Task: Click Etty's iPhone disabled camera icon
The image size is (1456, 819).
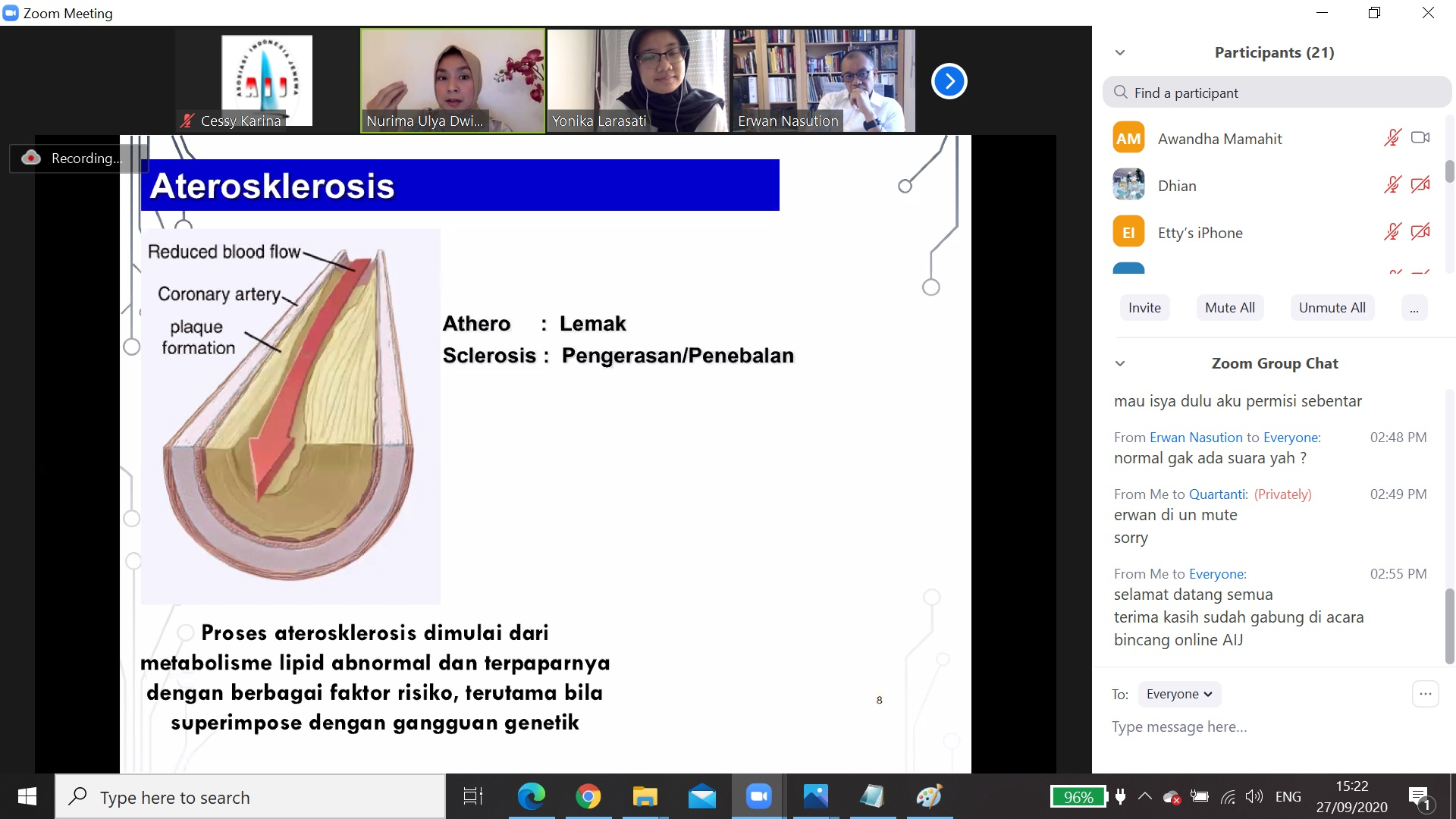Action: pyautogui.click(x=1420, y=232)
